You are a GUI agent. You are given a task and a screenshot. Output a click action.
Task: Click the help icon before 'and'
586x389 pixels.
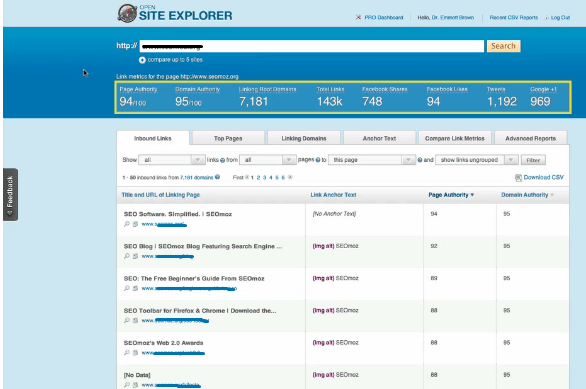[x=420, y=160]
